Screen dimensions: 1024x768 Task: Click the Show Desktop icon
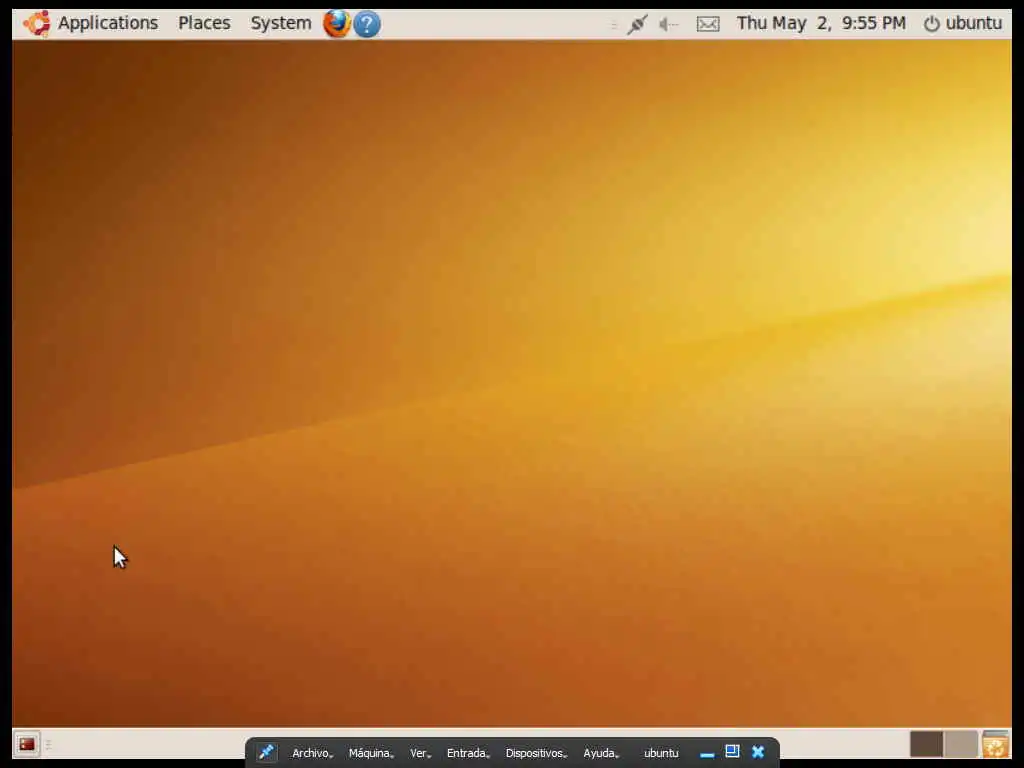(x=27, y=744)
